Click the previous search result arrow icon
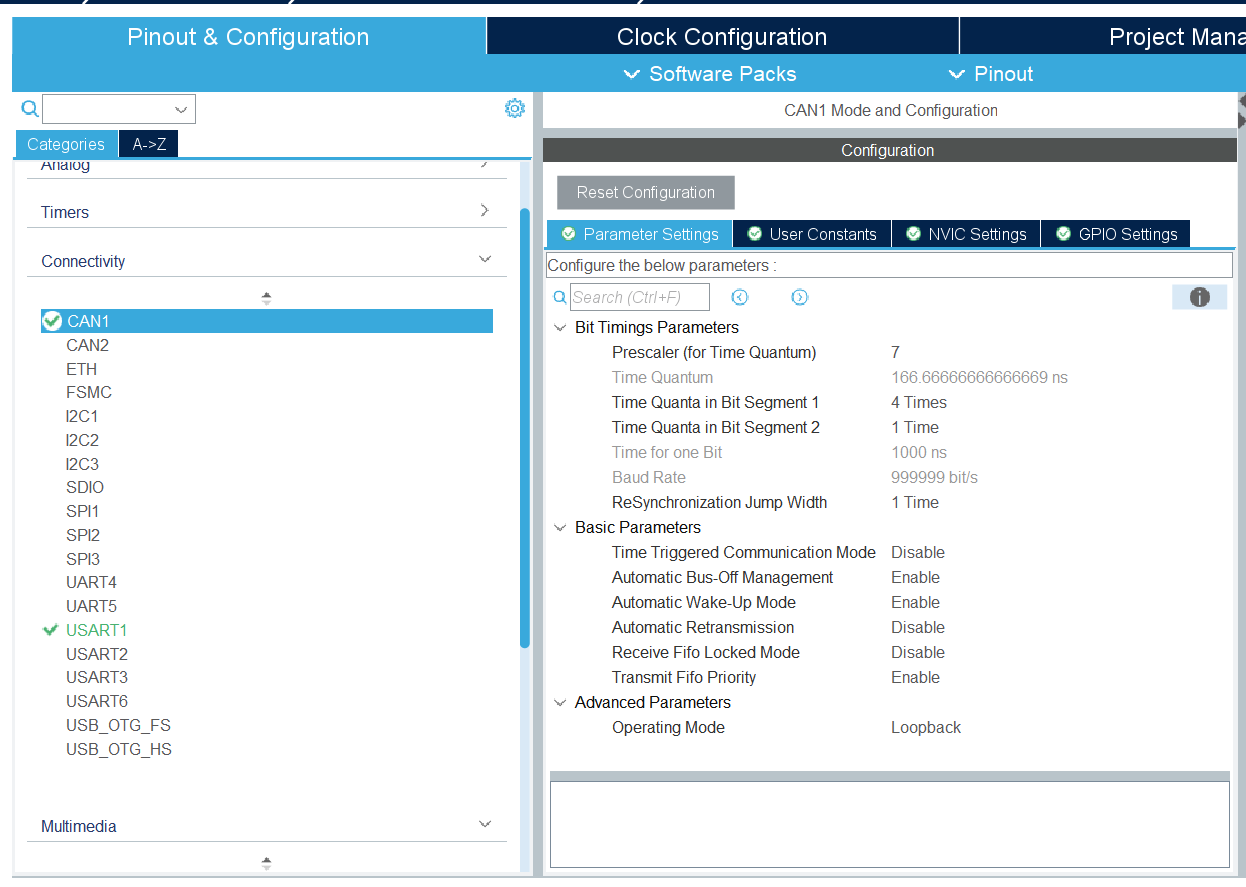This screenshot has height=887, width=1246. (740, 297)
